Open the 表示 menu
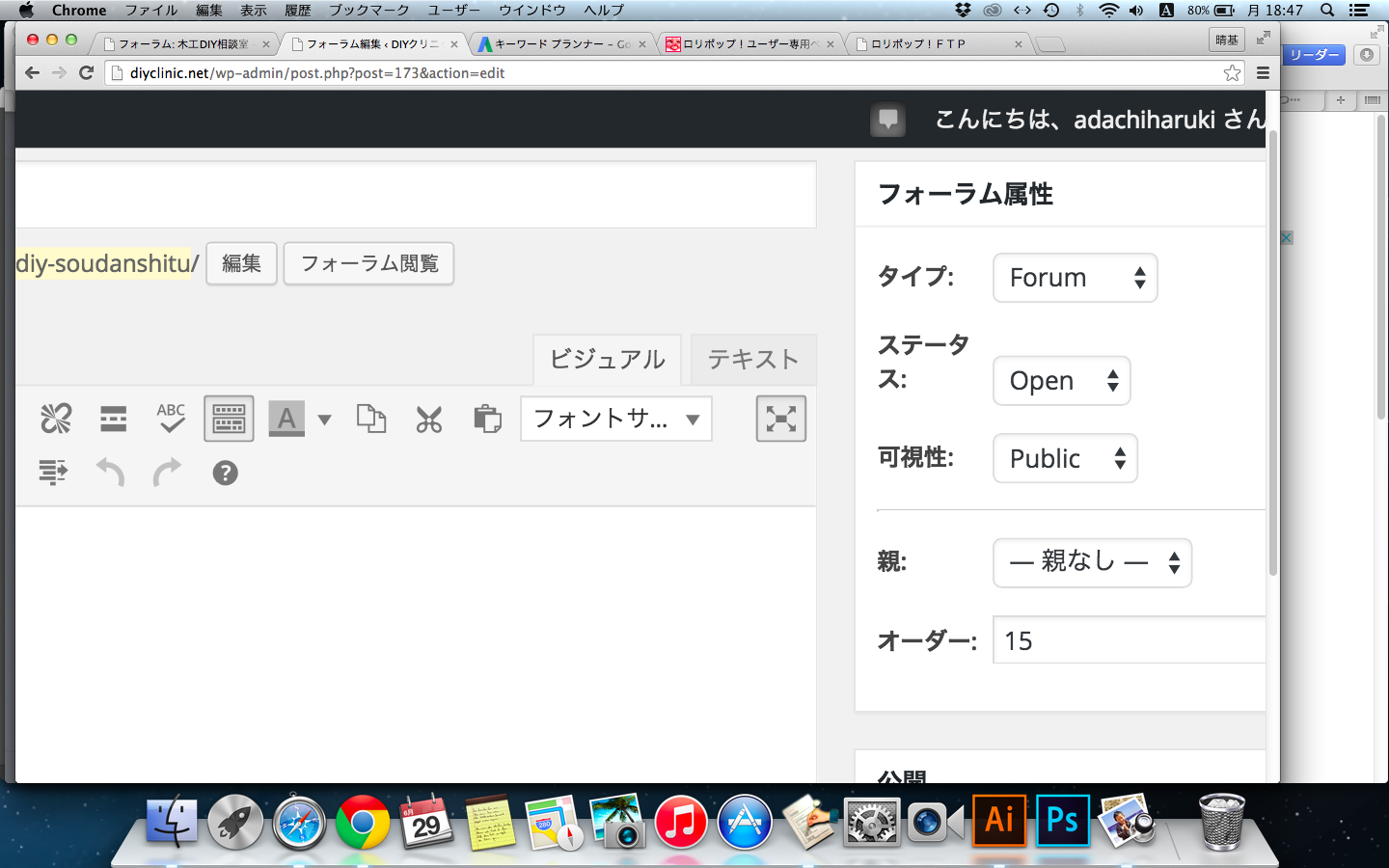Viewport: 1389px width, 868px height. [x=254, y=10]
